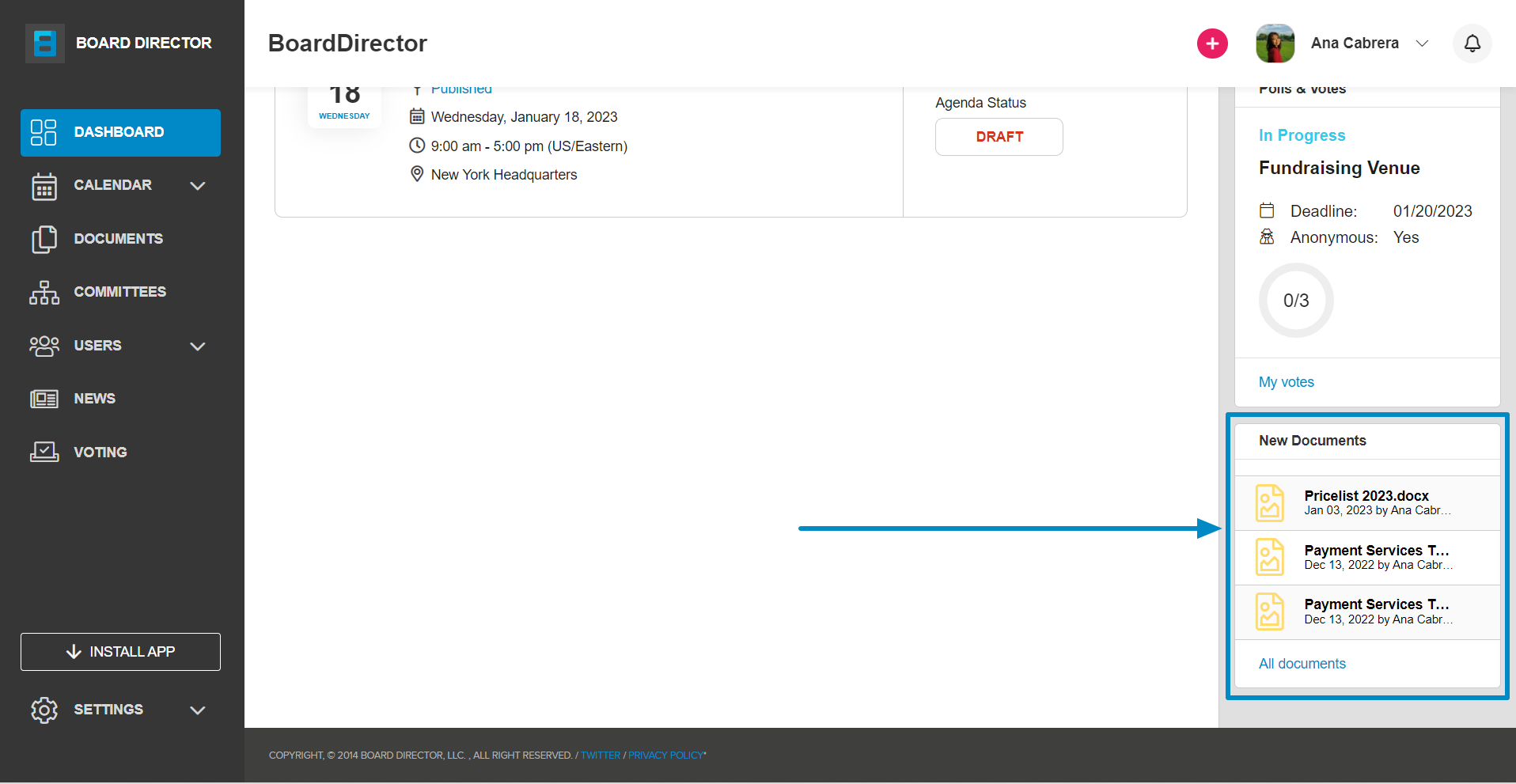The image size is (1516, 784).
Task: Click the Users group icon
Action: pos(44,346)
